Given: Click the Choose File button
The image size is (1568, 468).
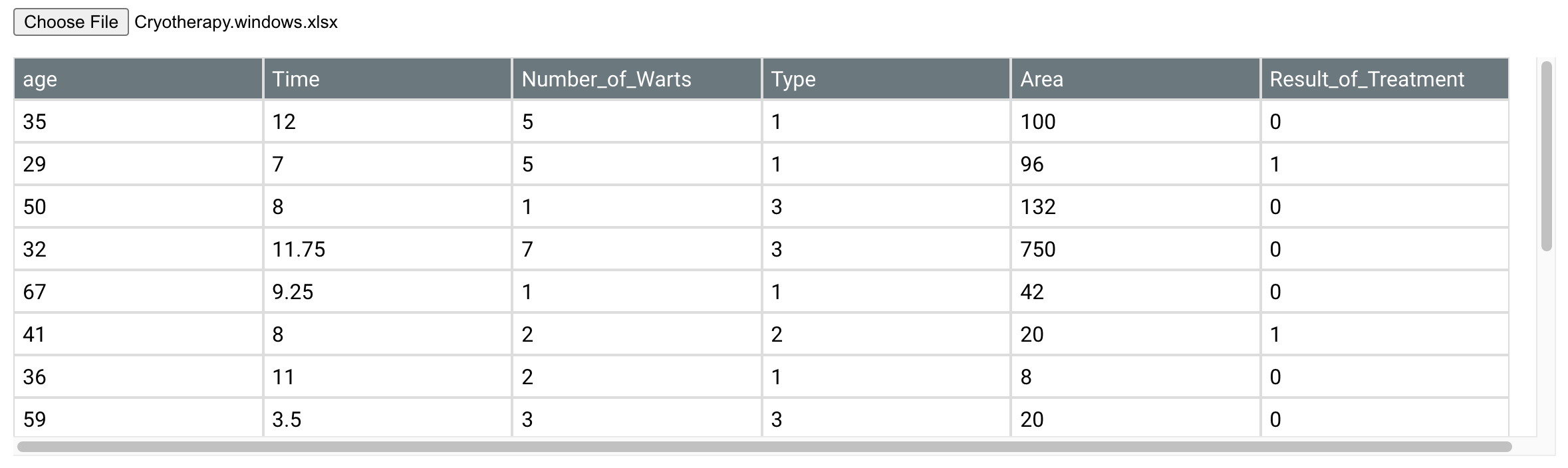Looking at the screenshot, I should click(69, 21).
